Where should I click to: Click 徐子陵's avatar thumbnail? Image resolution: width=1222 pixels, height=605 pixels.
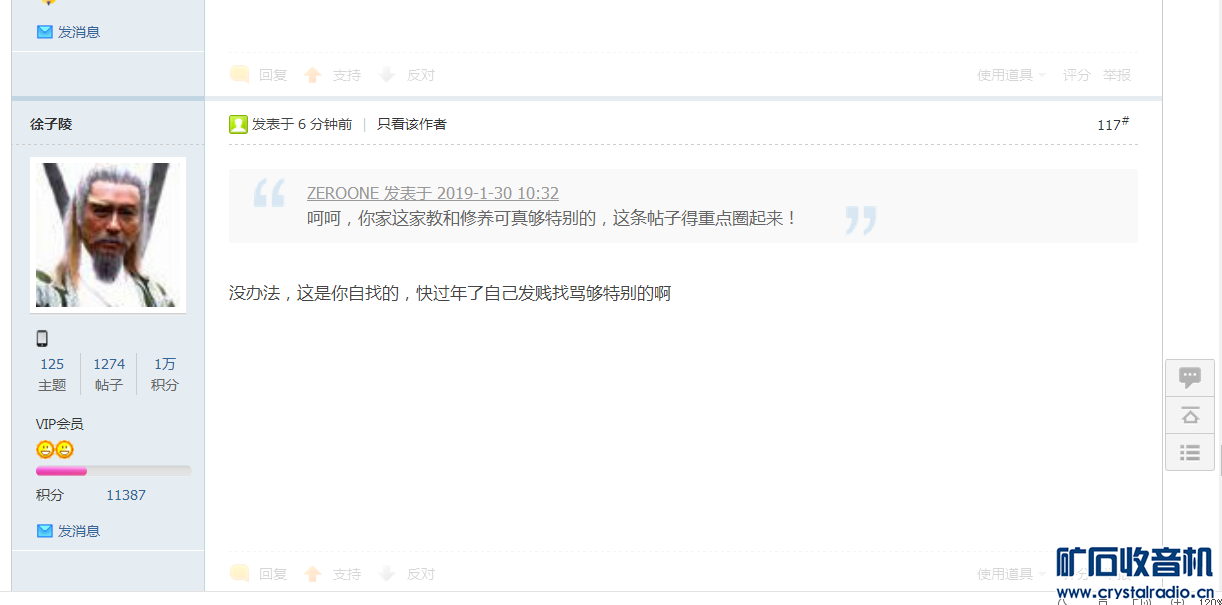click(x=108, y=235)
